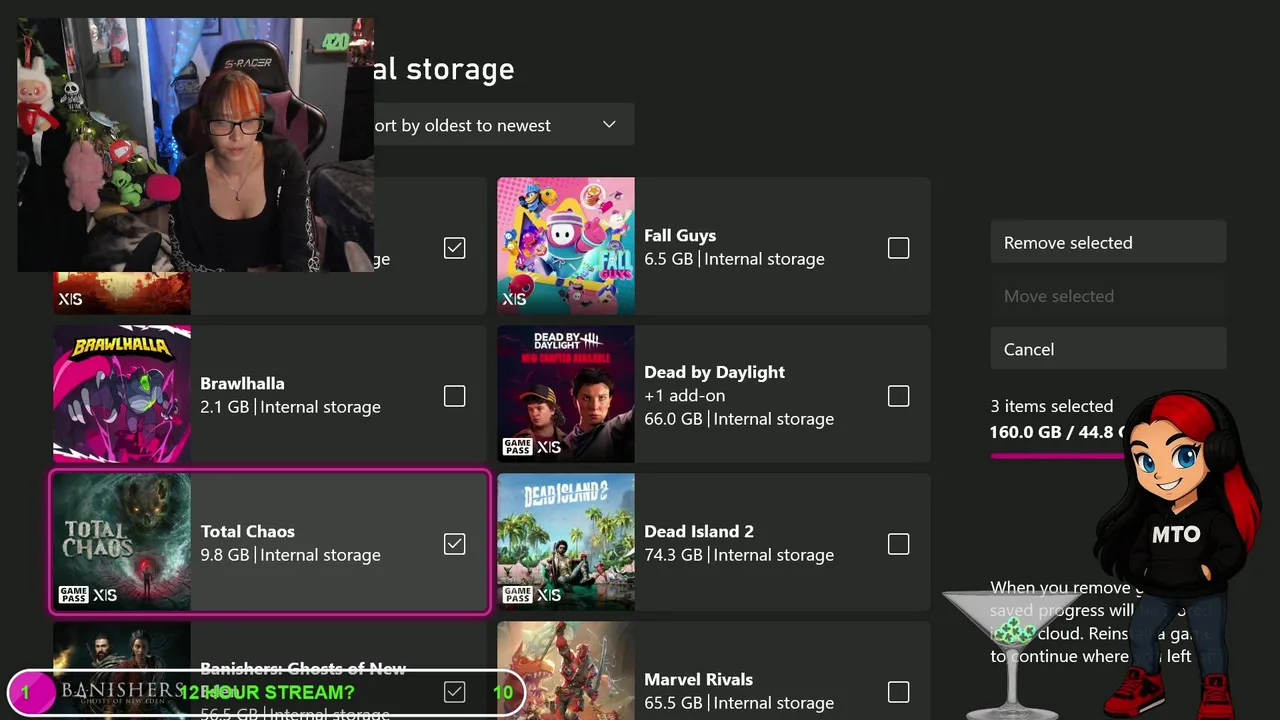Click '65.5 GB | Internal storage' text
Screen dimensions: 1280x720
(739, 703)
